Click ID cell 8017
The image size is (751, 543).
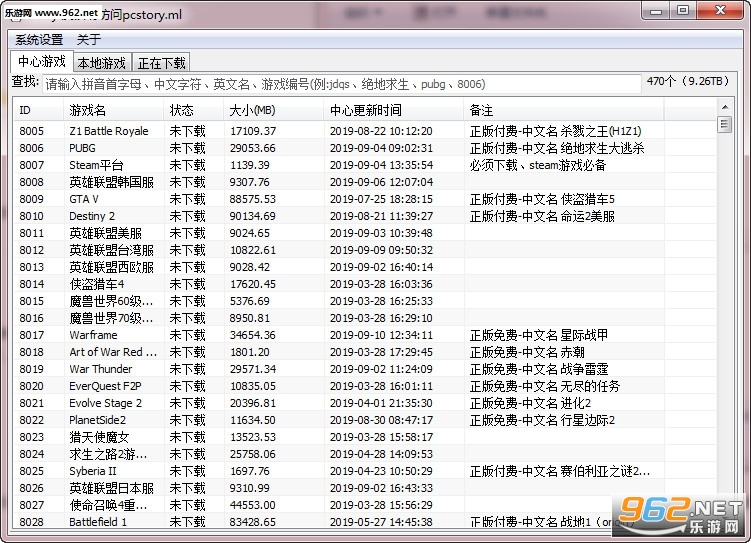click(31, 335)
